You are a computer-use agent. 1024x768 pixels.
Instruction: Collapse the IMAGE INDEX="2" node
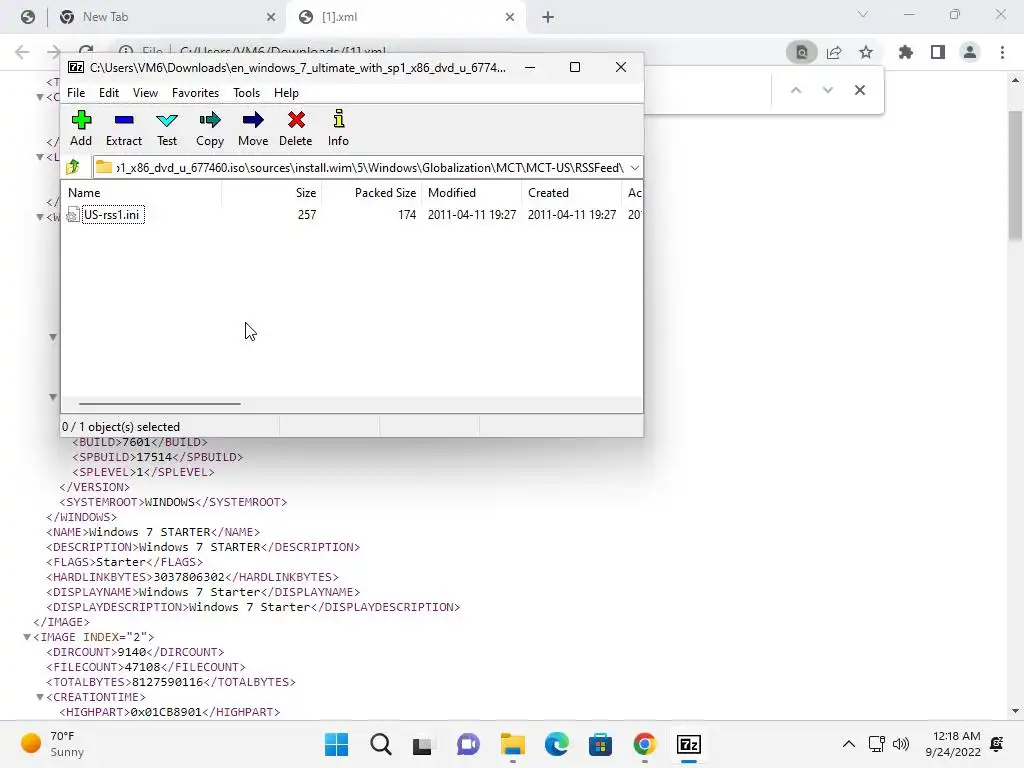point(27,637)
